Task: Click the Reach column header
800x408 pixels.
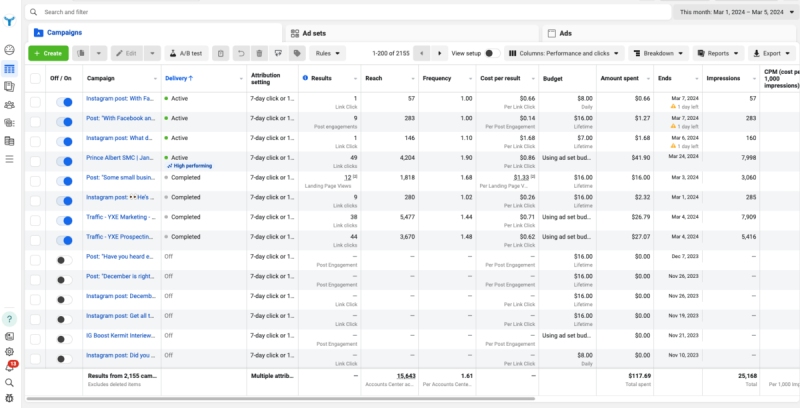Action: coord(374,78)
